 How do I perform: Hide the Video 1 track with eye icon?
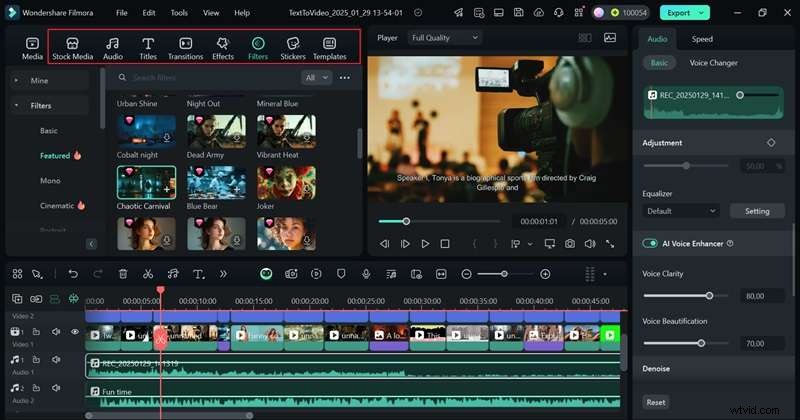74,332
